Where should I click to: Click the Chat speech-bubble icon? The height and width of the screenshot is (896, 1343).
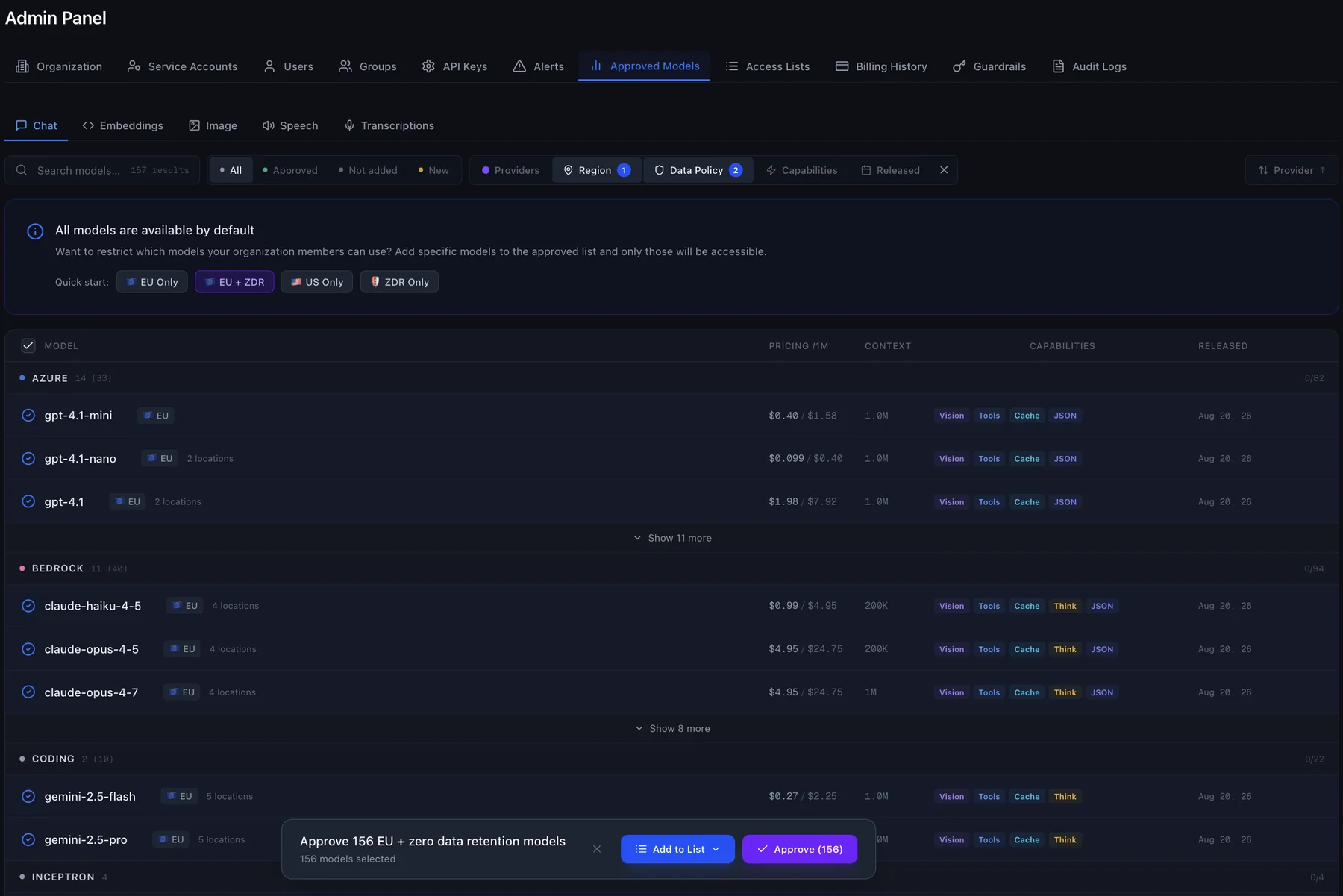click(22, 125)
